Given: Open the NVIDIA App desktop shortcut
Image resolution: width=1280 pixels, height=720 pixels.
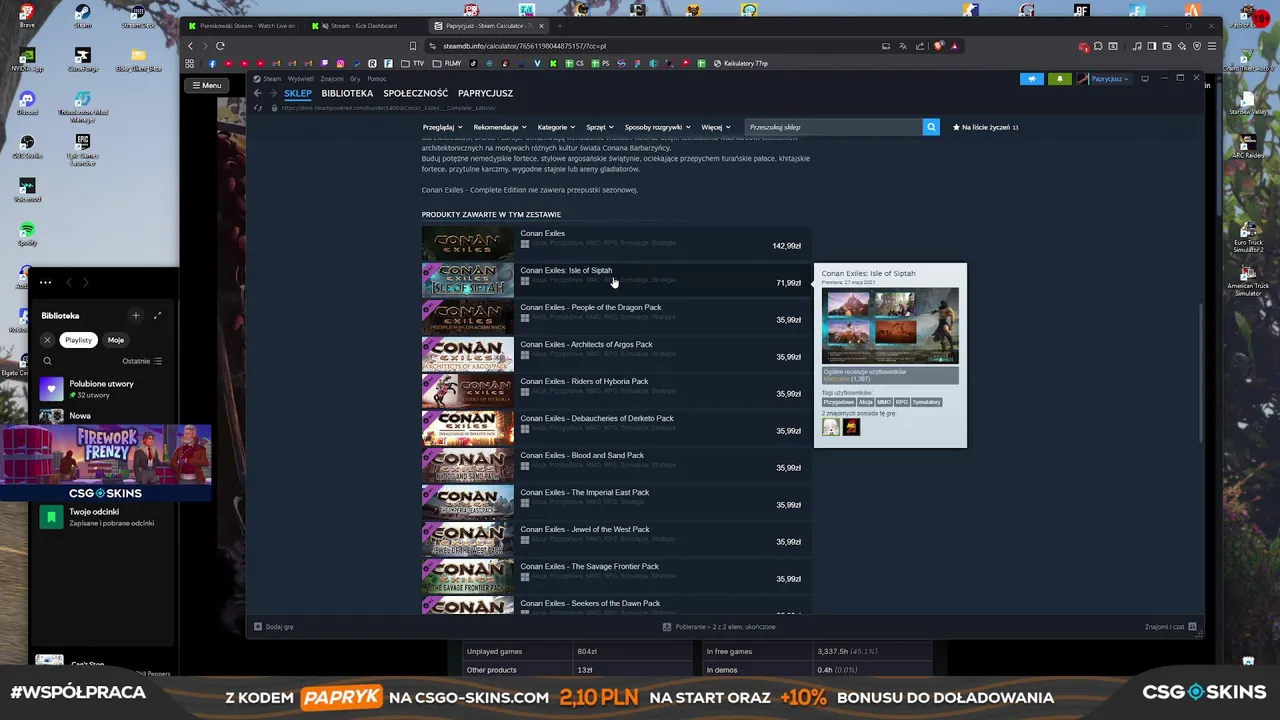Looking at the screenshot, I should tap(27, 60).
